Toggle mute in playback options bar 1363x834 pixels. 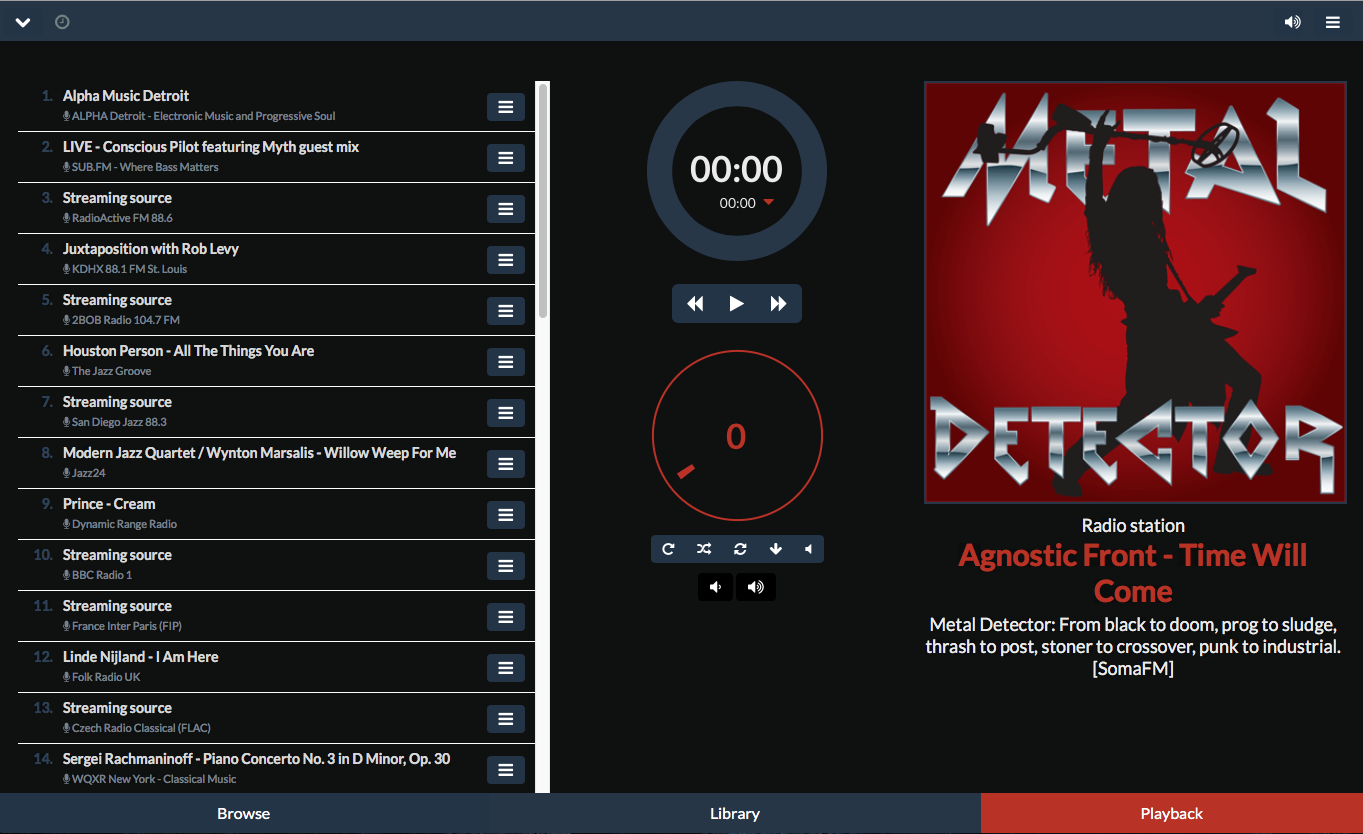point(808,549)
